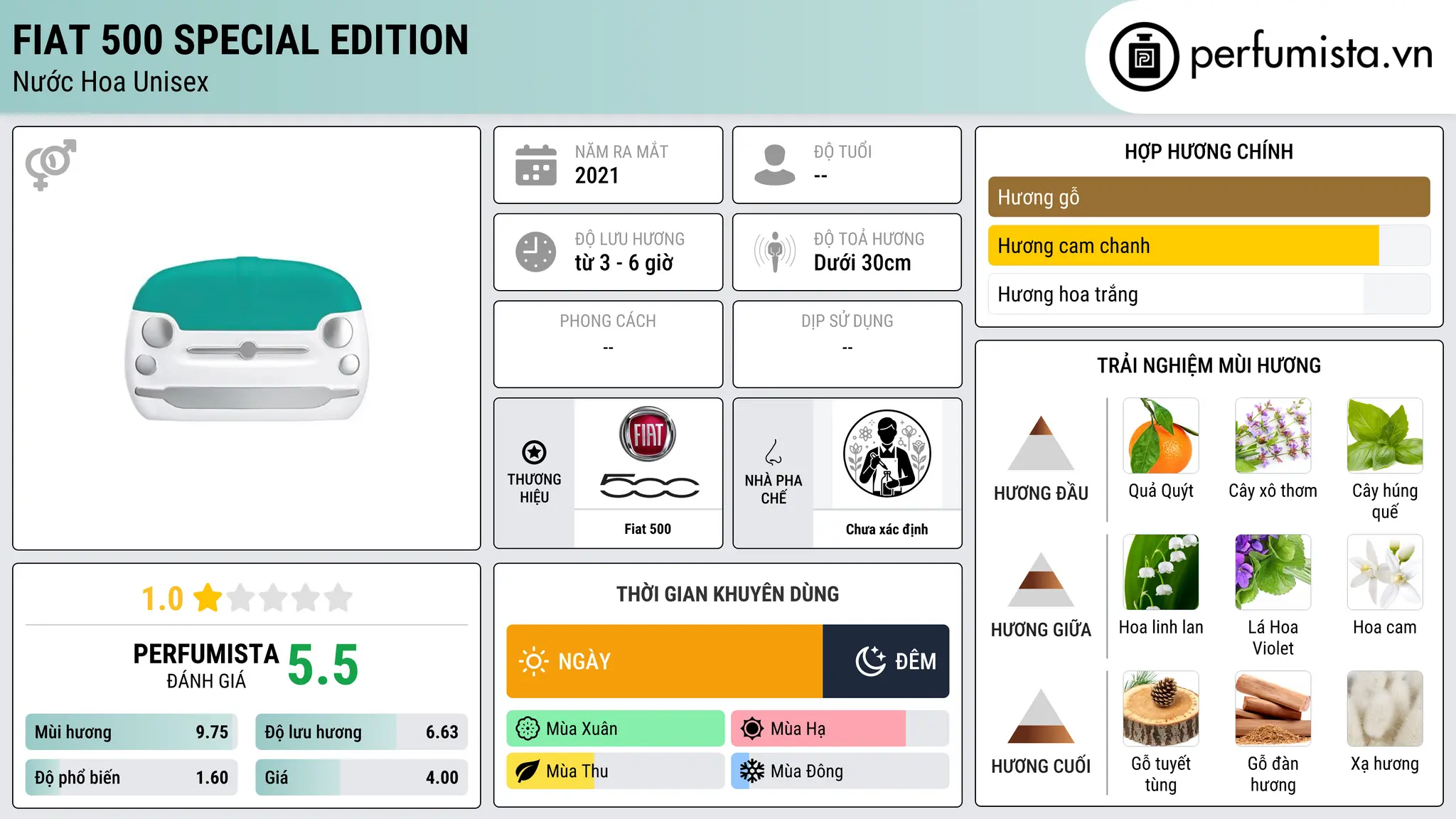Click the calendar icon for launch year
This screenshot has width=1456, height=819.
(x=536, y=165)
